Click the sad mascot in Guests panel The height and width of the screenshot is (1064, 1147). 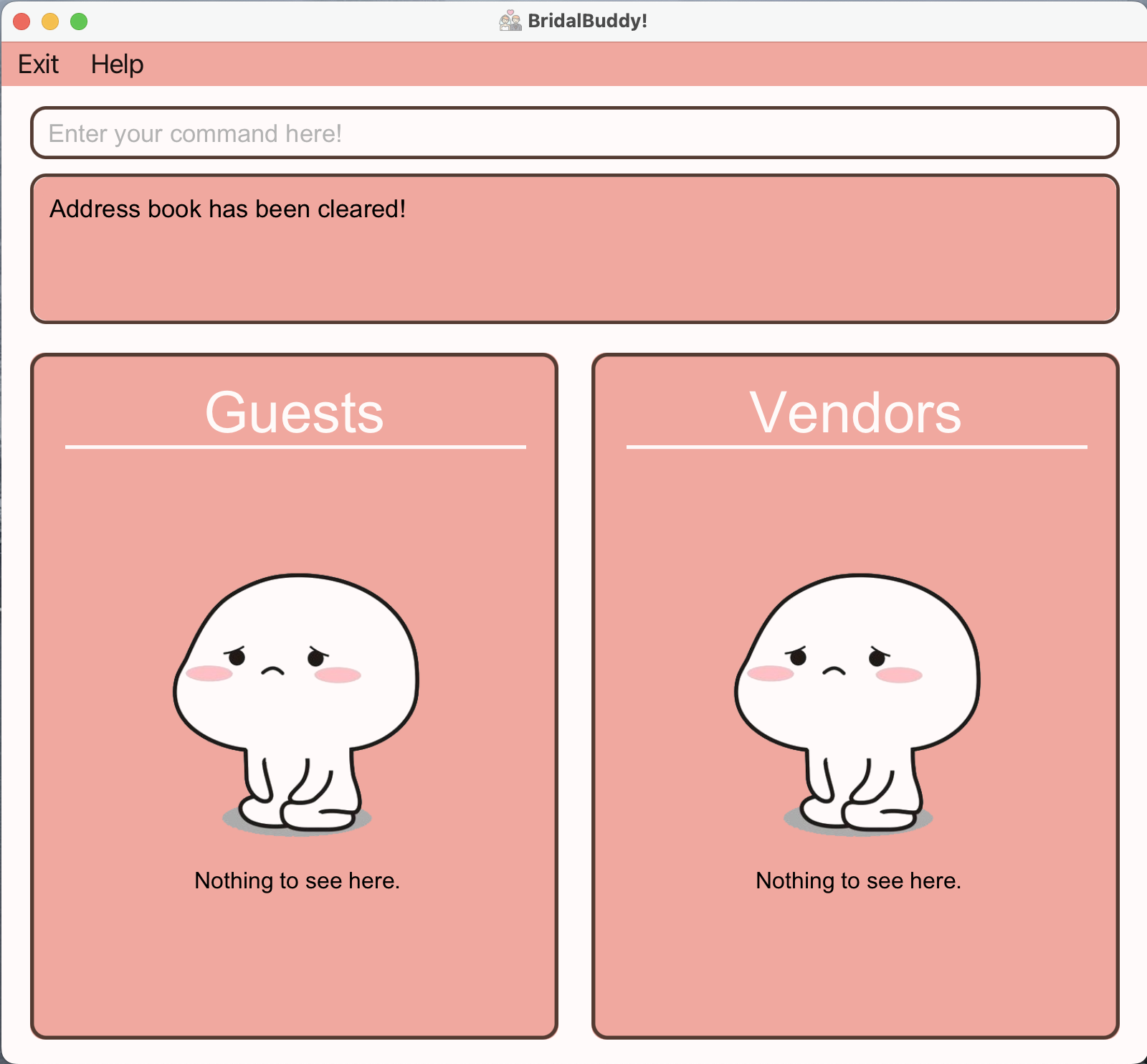(x=296, y=704)
